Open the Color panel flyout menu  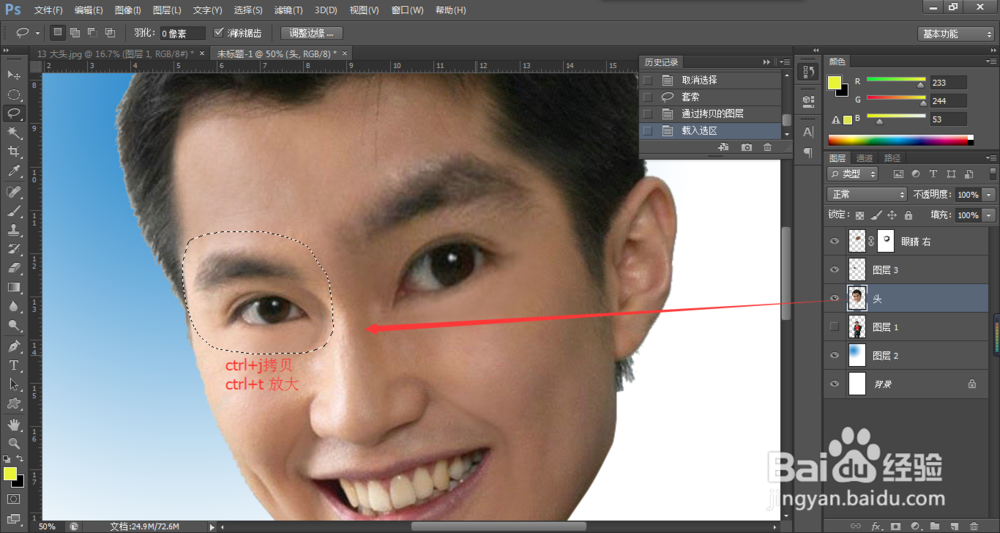[990, 62]
